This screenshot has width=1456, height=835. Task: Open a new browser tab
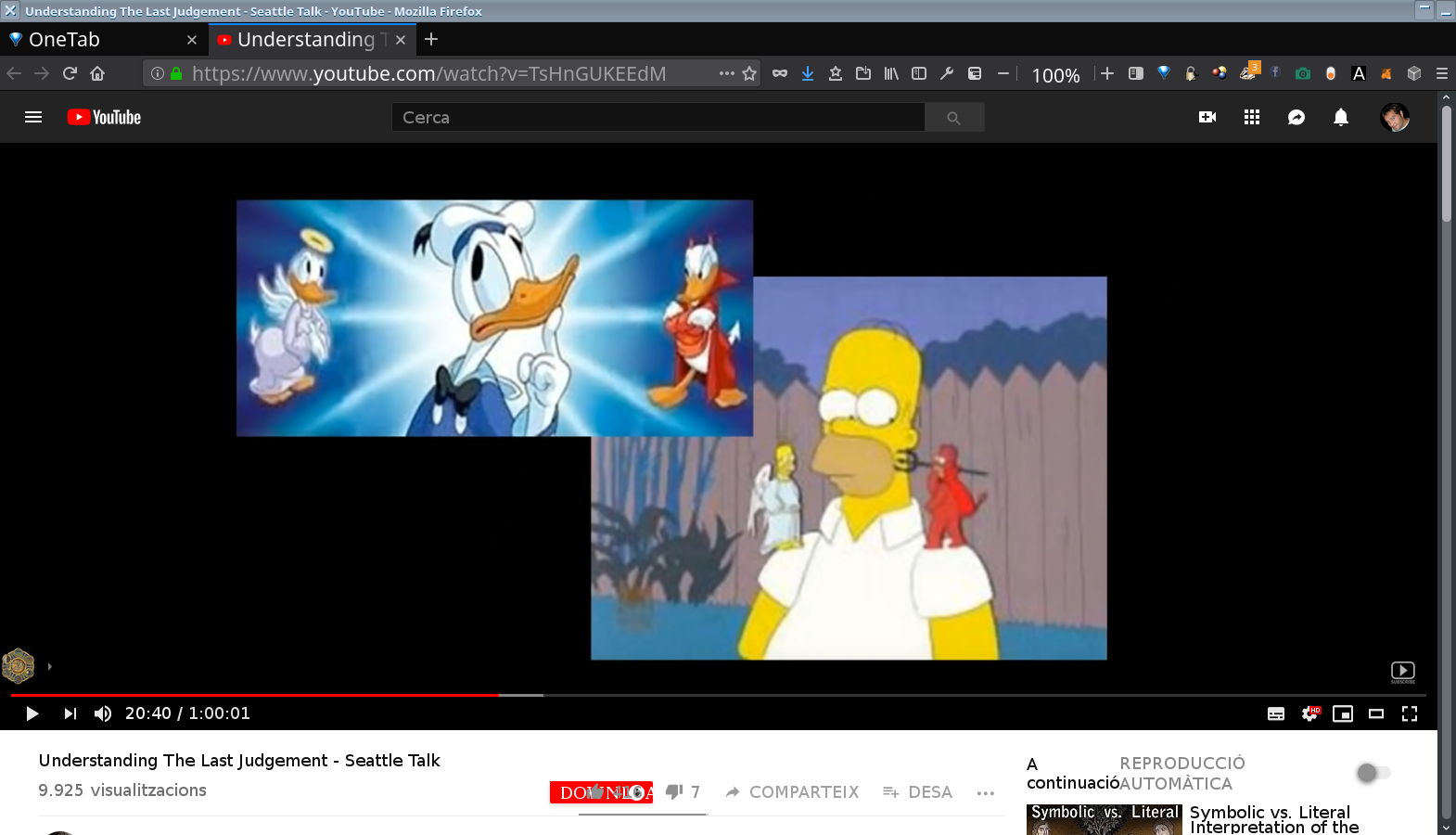[x=431, y=39]
